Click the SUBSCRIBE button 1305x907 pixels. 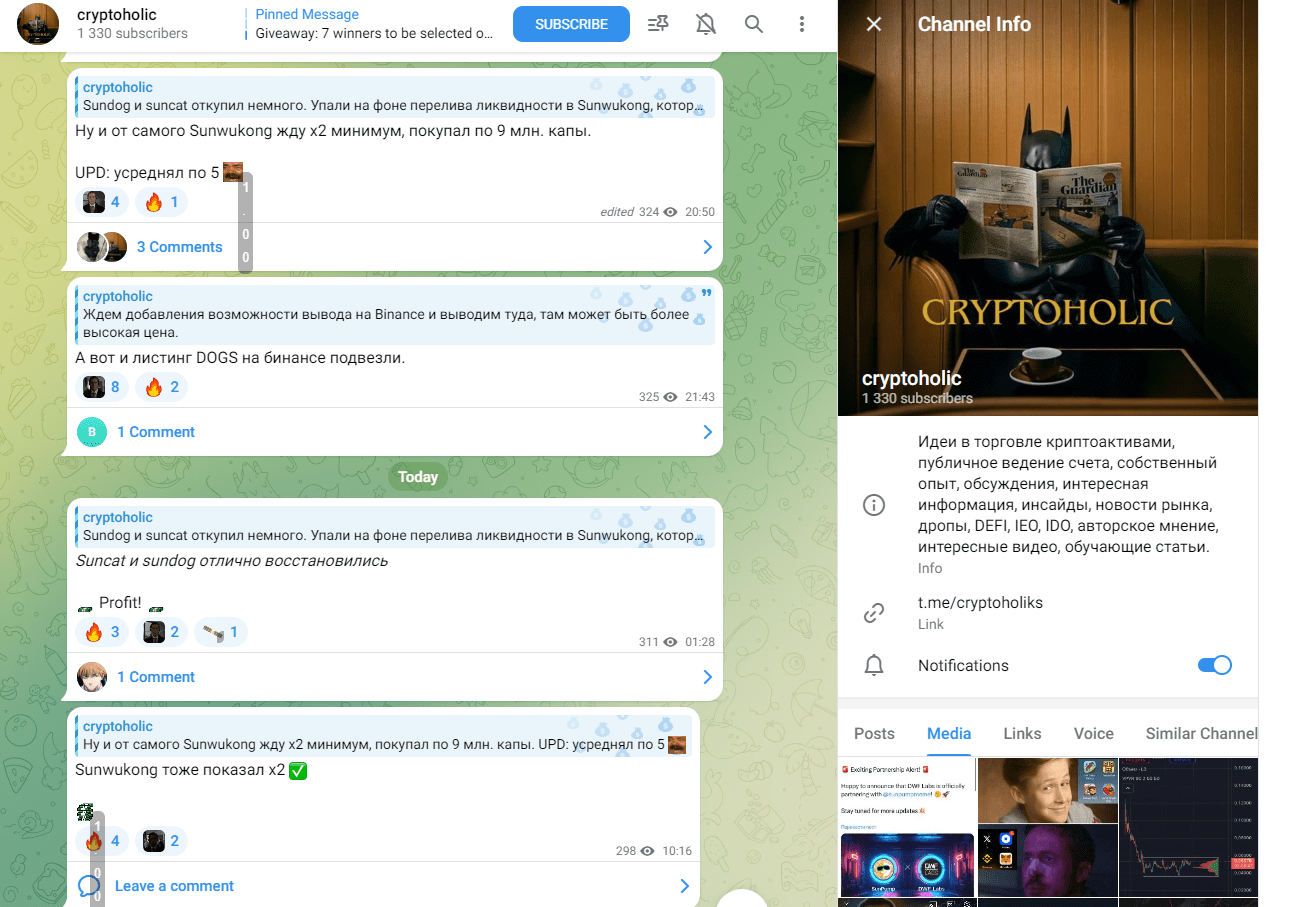click(x=571, y=24)
